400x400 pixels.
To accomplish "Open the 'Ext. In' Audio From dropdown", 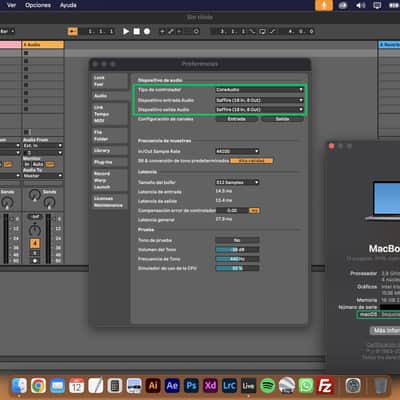I will tap(42, 146).
